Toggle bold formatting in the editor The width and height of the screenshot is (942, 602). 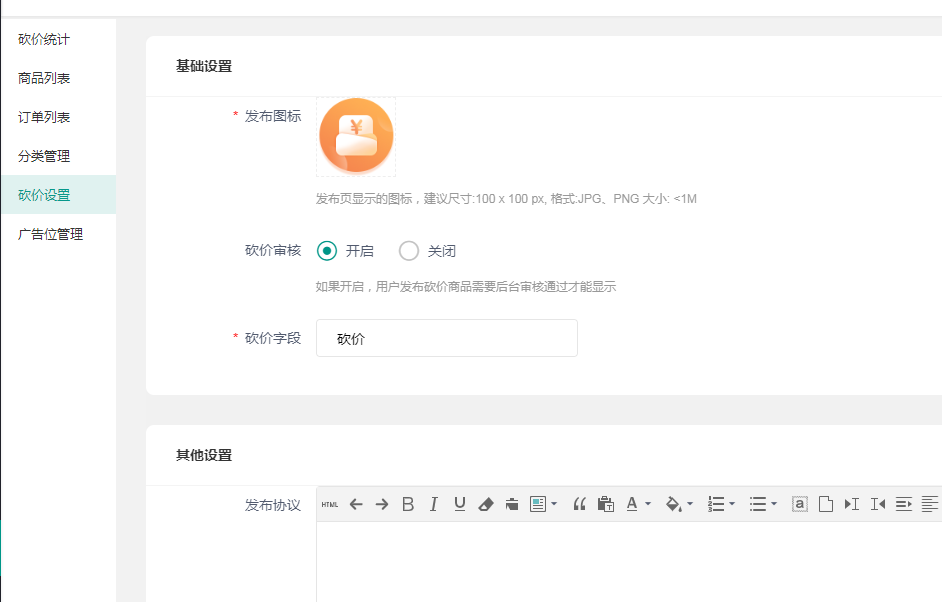point(407,504)
